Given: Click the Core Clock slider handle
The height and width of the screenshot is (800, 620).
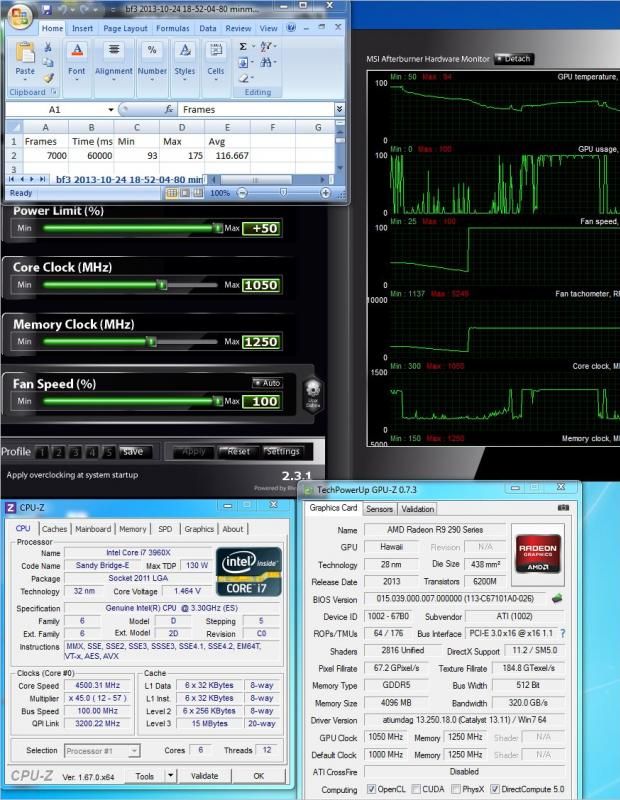Looking at the screenshot, I should 162,285.
